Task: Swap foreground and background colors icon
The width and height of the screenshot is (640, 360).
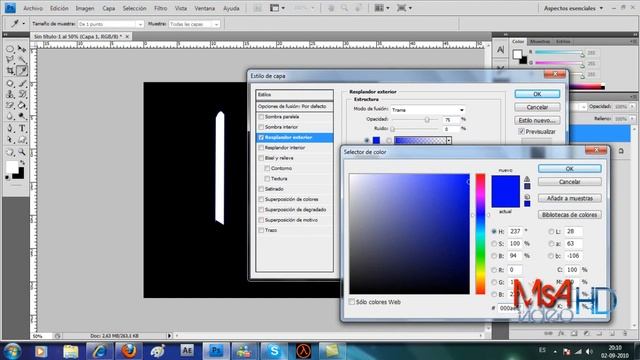Action: coord(22,162)
